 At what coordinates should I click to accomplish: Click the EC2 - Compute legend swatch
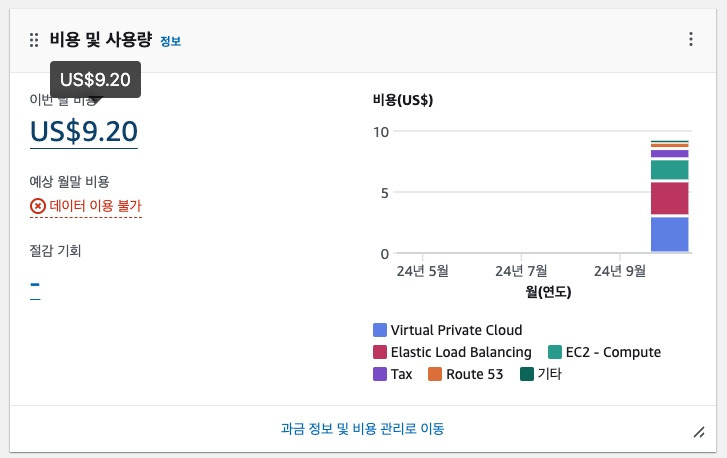[555, 352]
